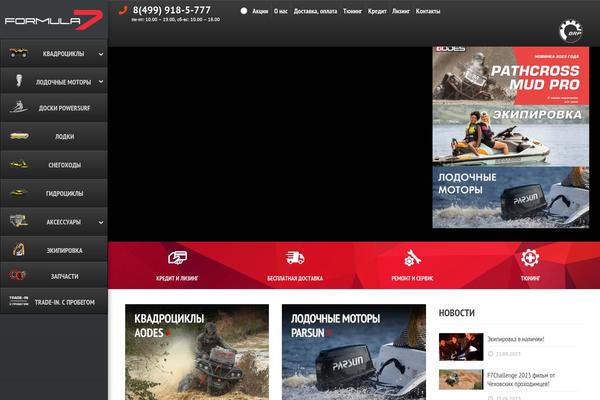Image resolution: width=600 pixels, height=400 pixels.
Task: Call the phone number 8(499) 918-5-777
Action: (171, 10)
